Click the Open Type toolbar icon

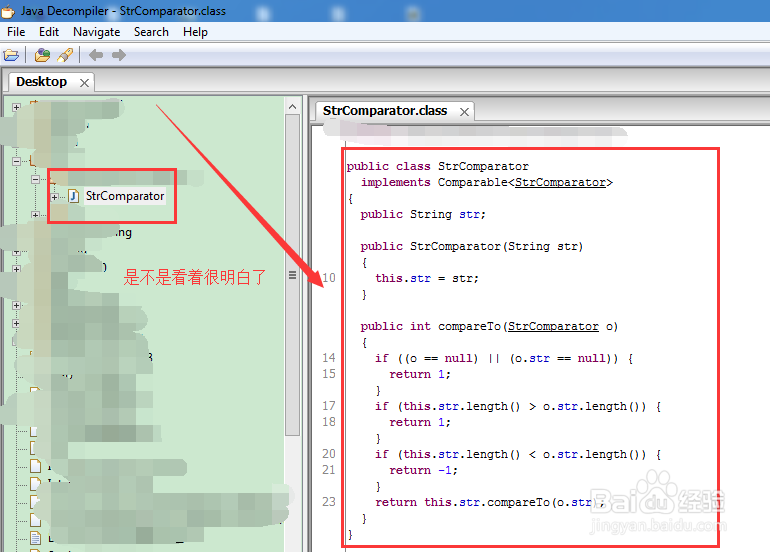[x=43, y=55]
